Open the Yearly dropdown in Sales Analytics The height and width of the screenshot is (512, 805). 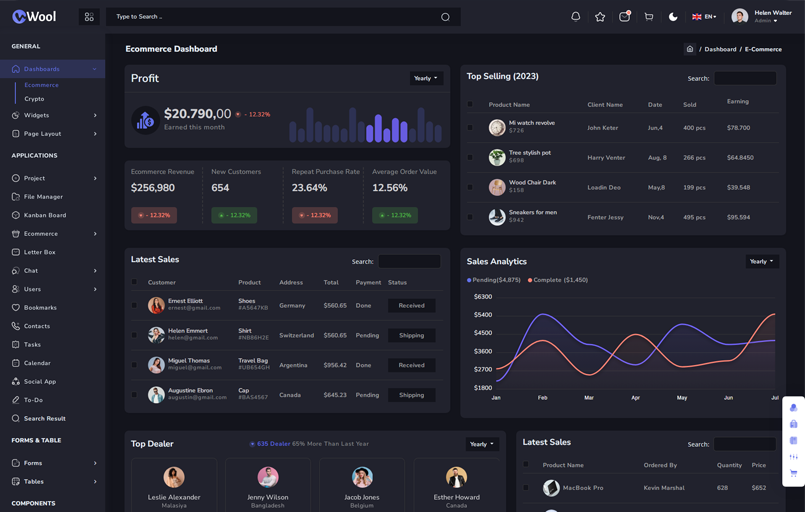click(762, 261)
